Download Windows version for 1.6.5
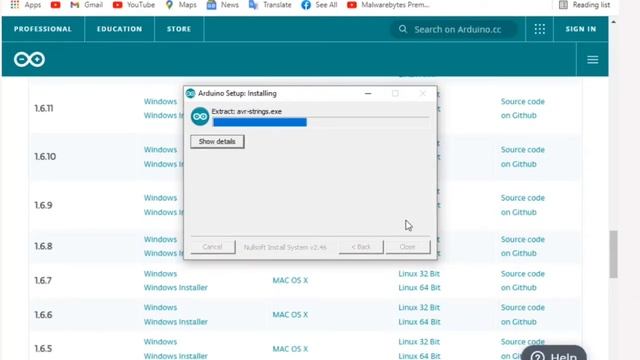This screenshot has width=640, height=360. [x=160, y=342]
